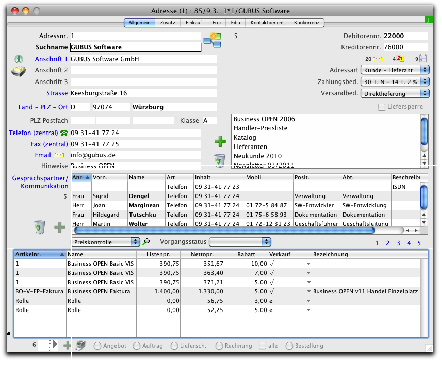
Task: Click the magnifier icon next to Preiskontrolle
Action: 146,242
